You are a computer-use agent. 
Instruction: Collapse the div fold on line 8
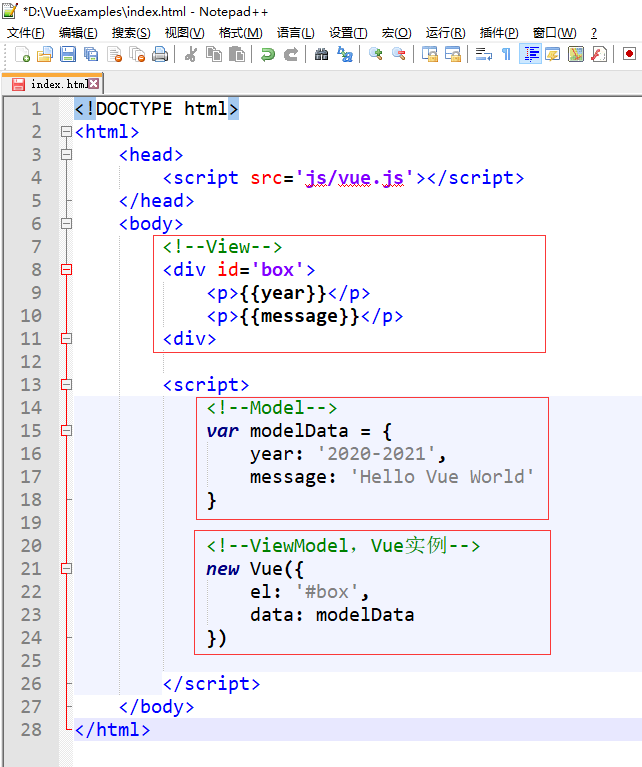pos(67,270)
